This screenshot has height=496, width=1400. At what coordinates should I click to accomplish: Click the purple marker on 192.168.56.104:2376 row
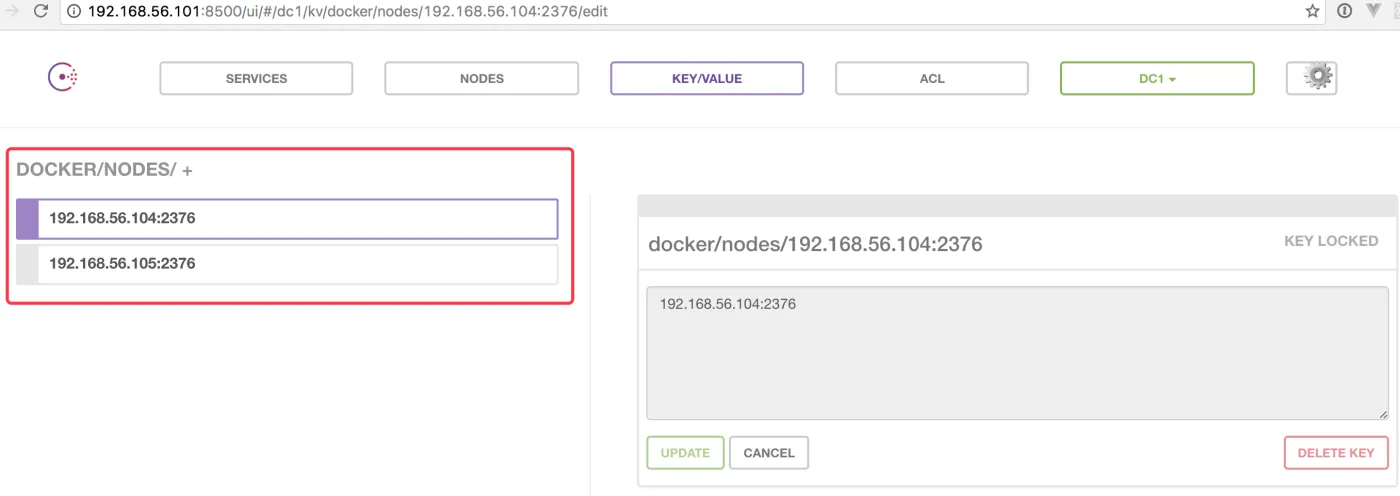coord(27,219)
